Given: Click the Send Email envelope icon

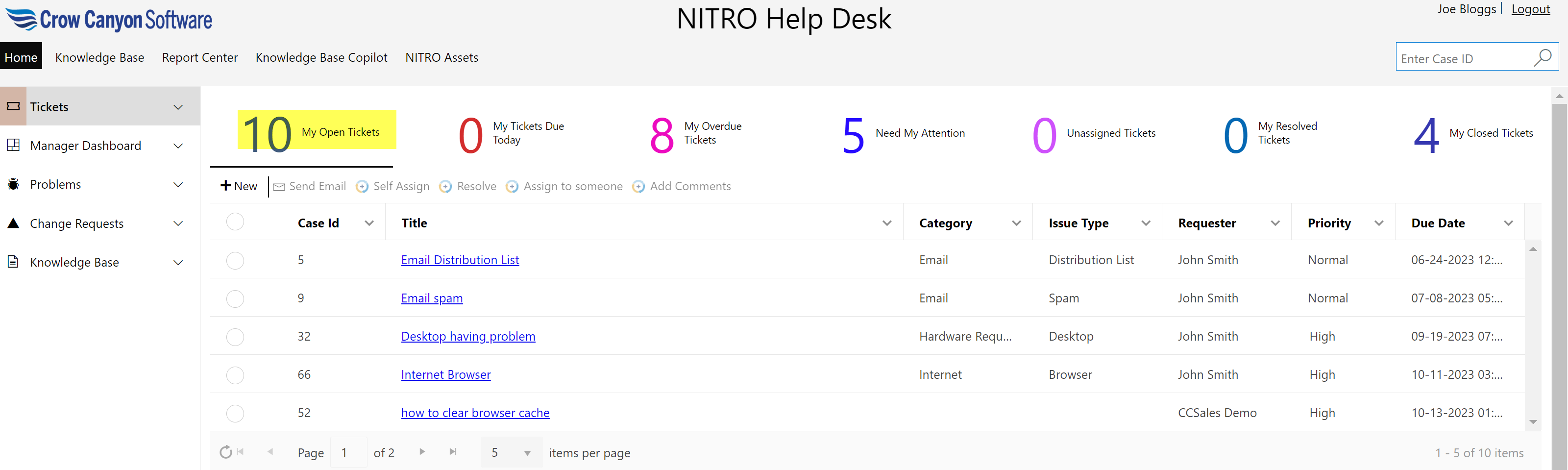Looking at the screenshot, I should (x=279, y=187).
